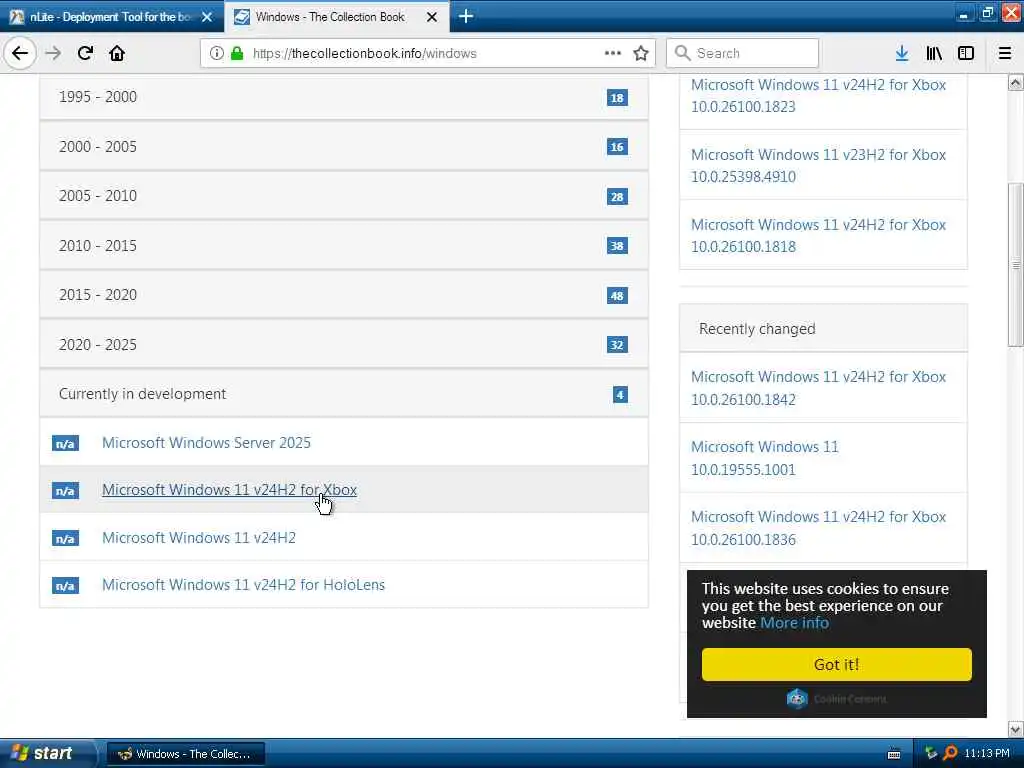
Task: Select the Windows - The Collection Book tab
Action: [337, 16]
